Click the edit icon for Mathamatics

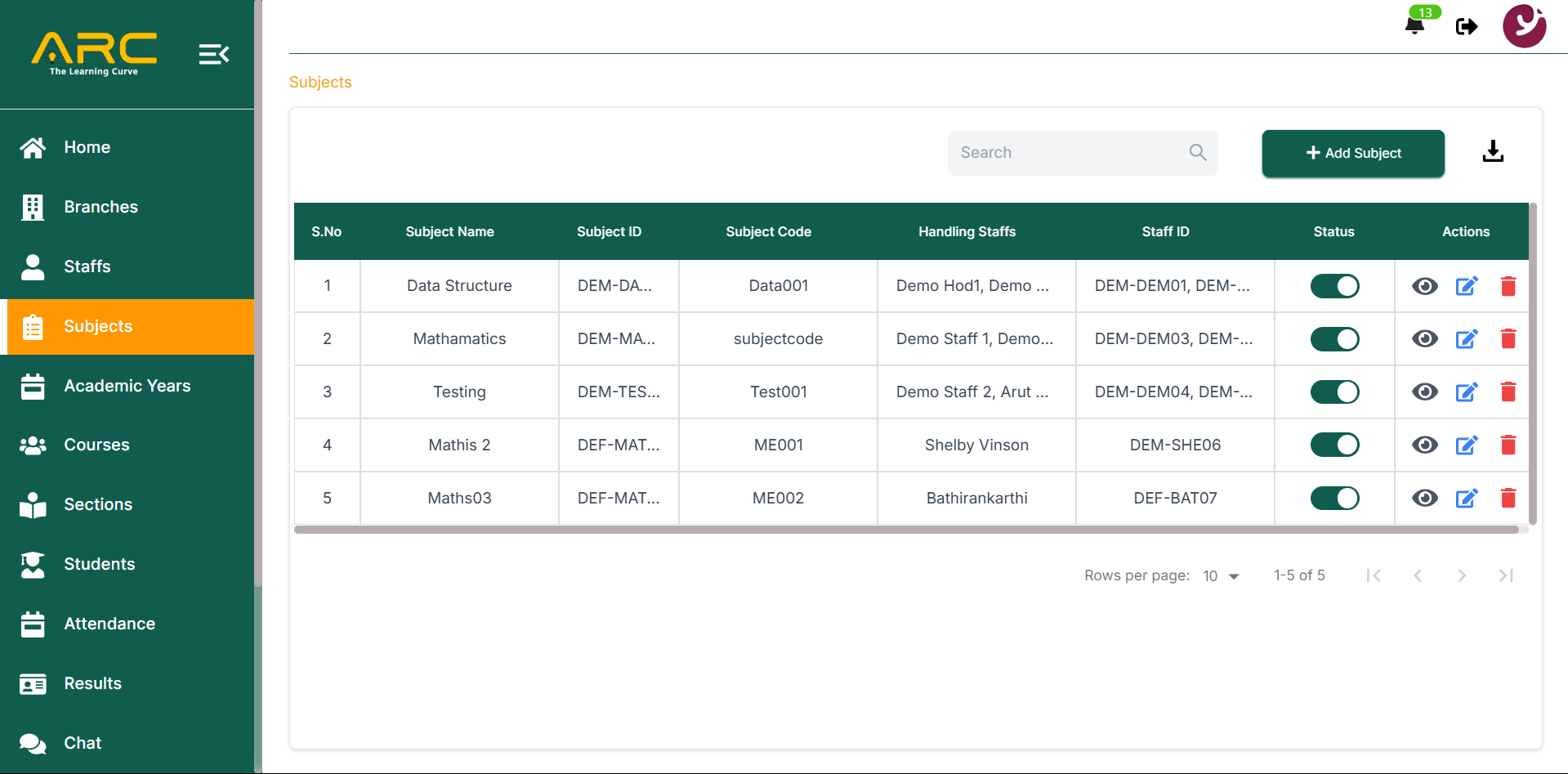(x=1466, y=338)
